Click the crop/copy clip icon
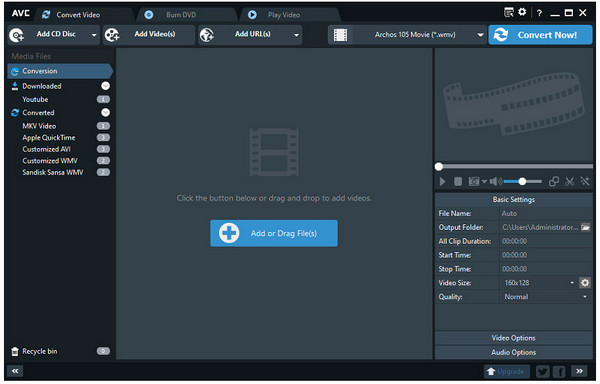Viewport: 600px width, 384px height. [x=554, y=181]
